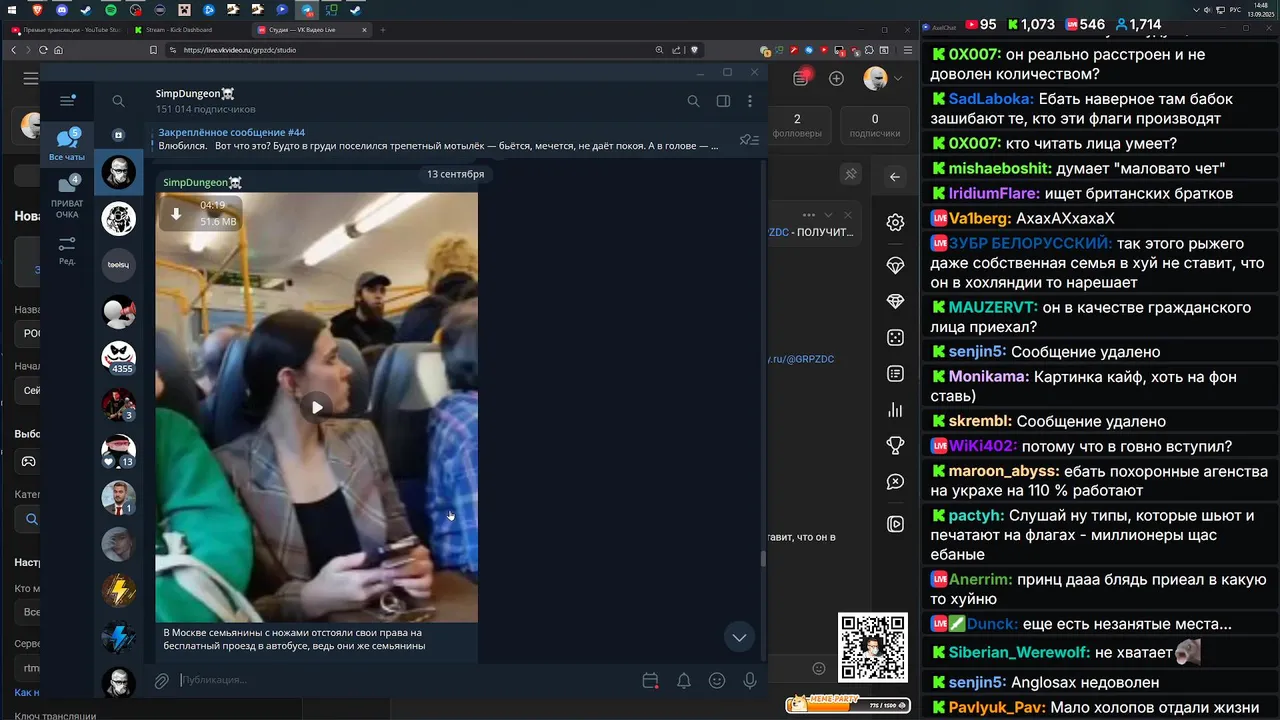Open chat moderation bubble with X icon
The image size is (1280, 720).
click(895, 482)
